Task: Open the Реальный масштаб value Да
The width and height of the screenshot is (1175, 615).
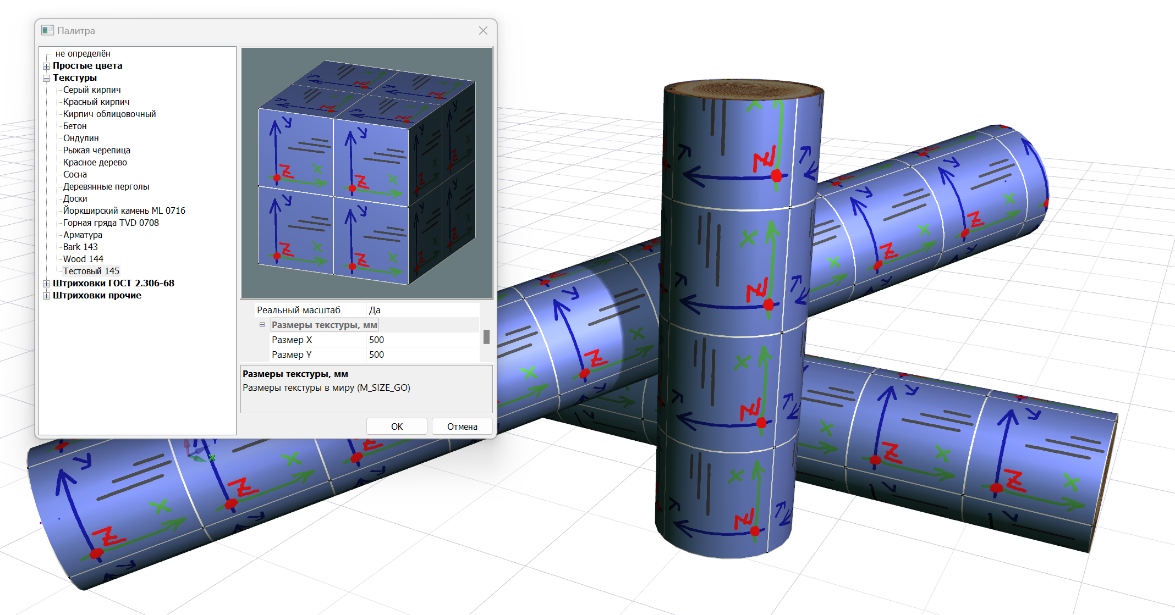Action: [420, 310]
